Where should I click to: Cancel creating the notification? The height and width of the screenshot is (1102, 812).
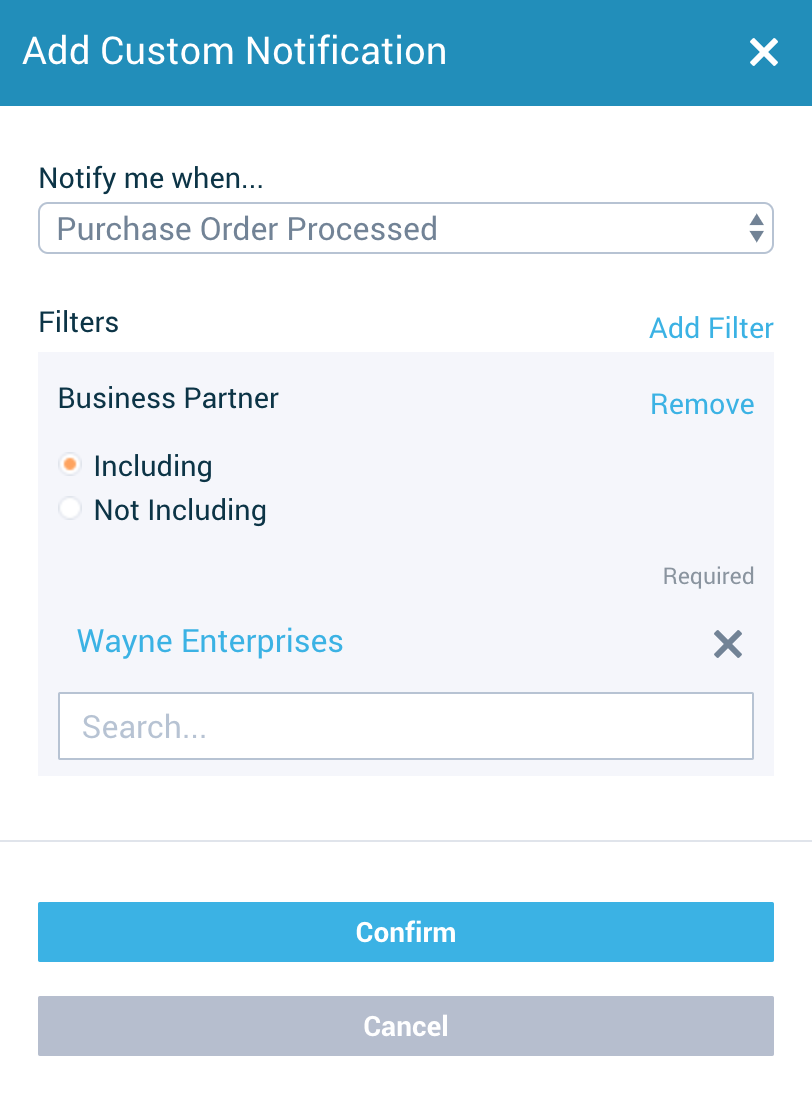406,1026
